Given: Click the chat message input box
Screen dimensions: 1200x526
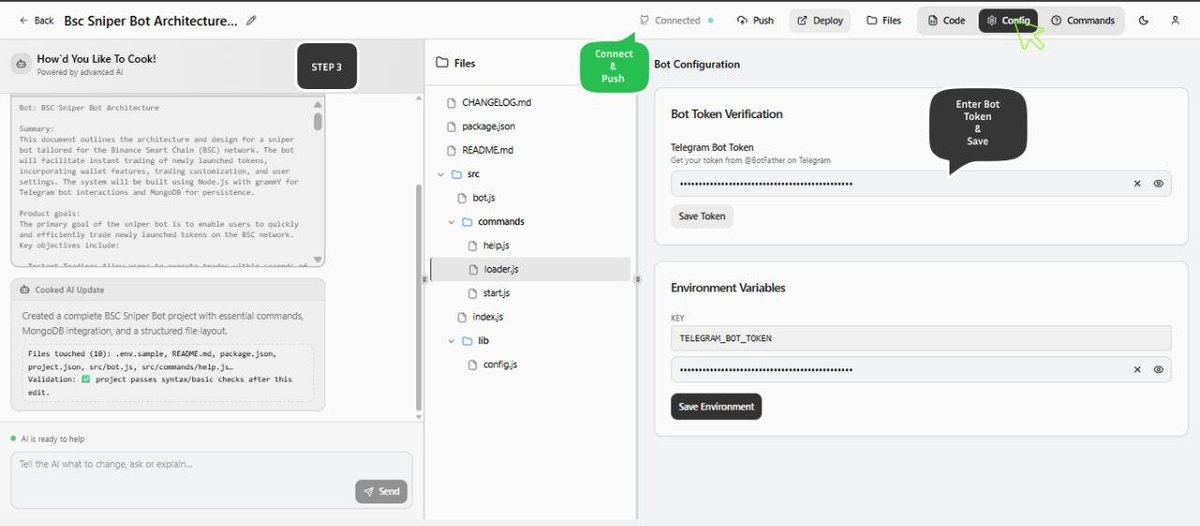Looking at the screenshot, I should coord(211,480).
